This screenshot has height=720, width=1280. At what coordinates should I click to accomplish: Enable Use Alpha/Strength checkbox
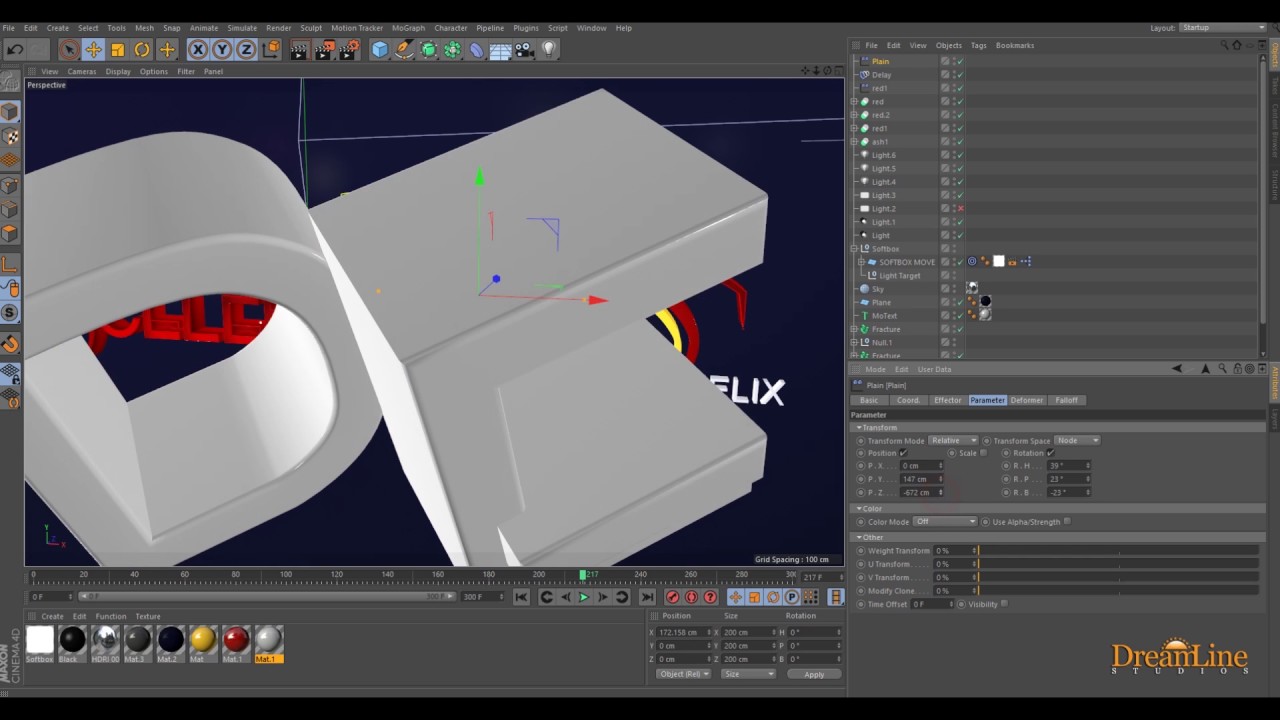1067,521
